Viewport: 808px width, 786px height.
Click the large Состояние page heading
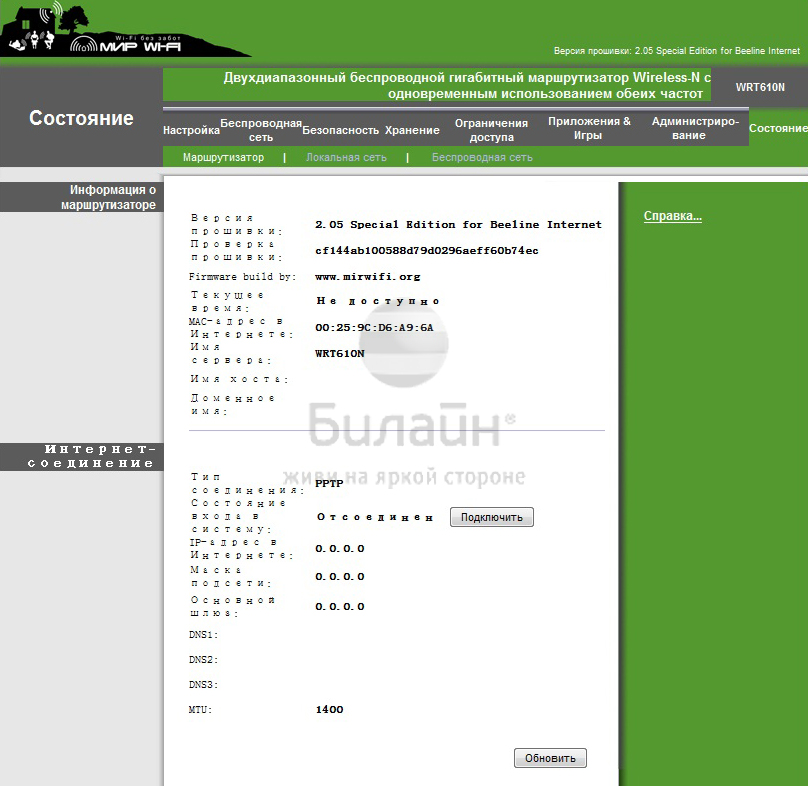[81, 118]
